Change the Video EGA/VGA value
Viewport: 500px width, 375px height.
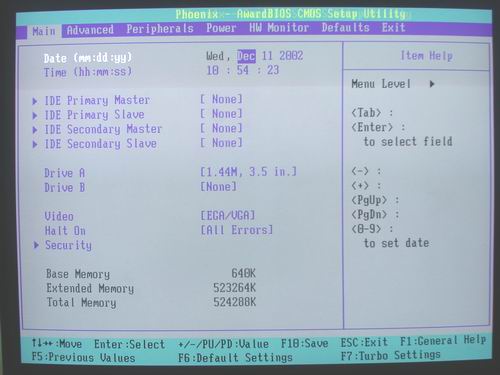[x=228, y=216]
